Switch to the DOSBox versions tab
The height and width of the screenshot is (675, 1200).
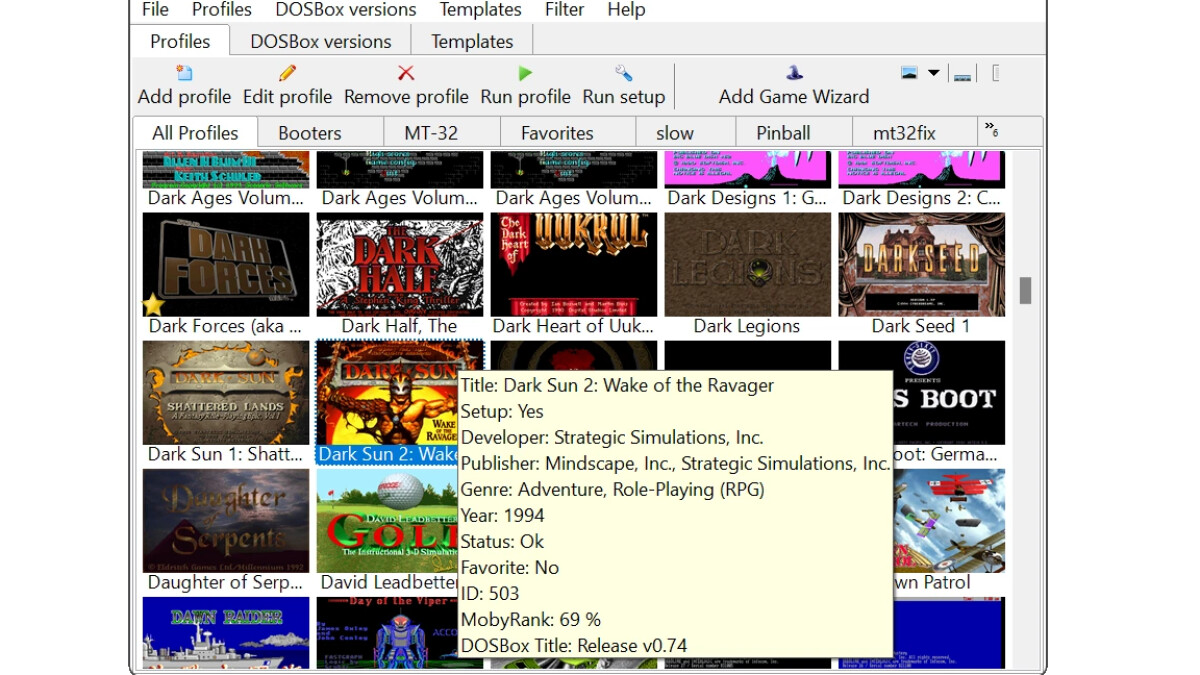(x=321, y=41)
